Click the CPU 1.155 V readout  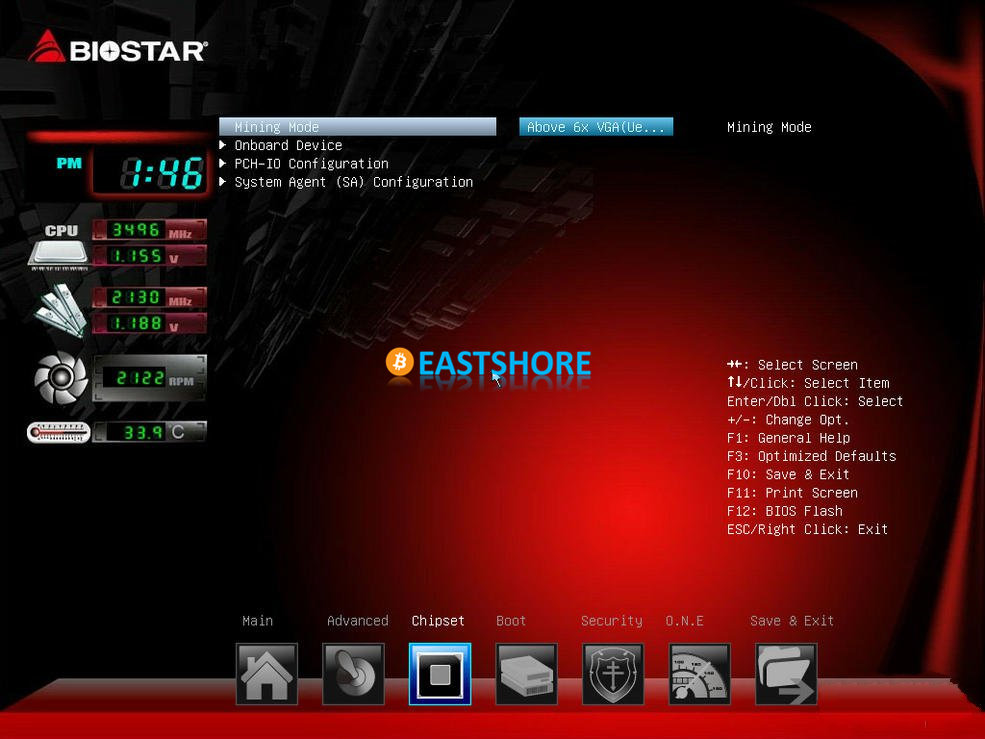tap(150, 256)
